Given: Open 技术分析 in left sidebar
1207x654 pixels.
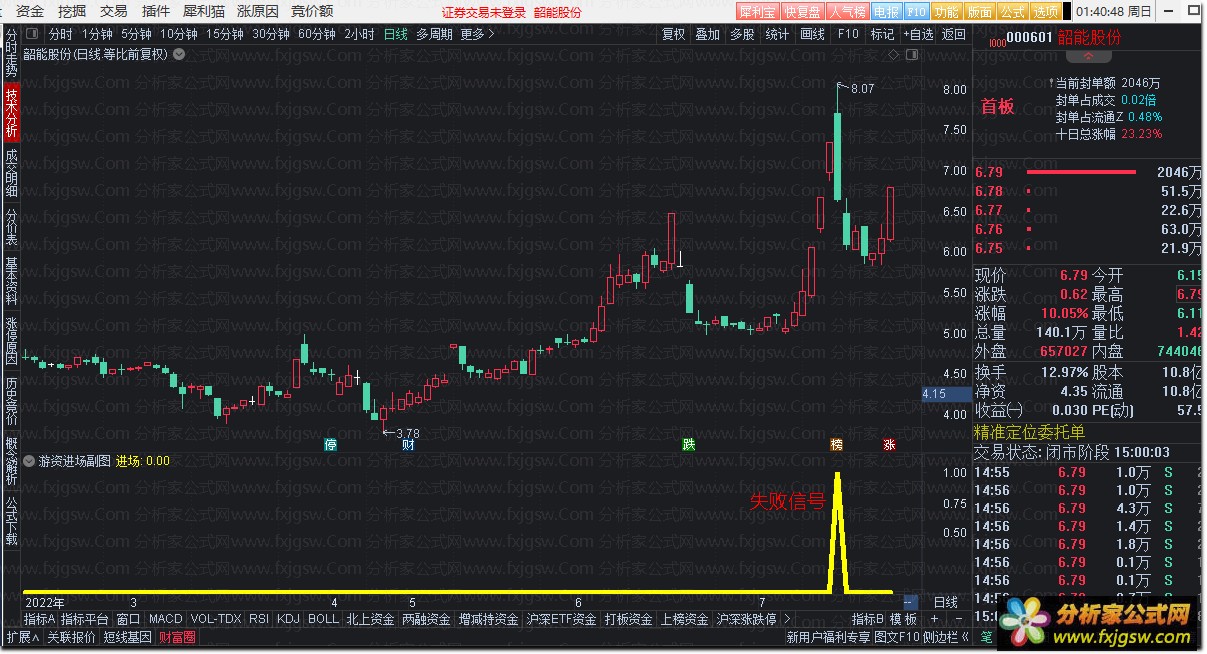Looking at the screenshot, I should 11,111.
